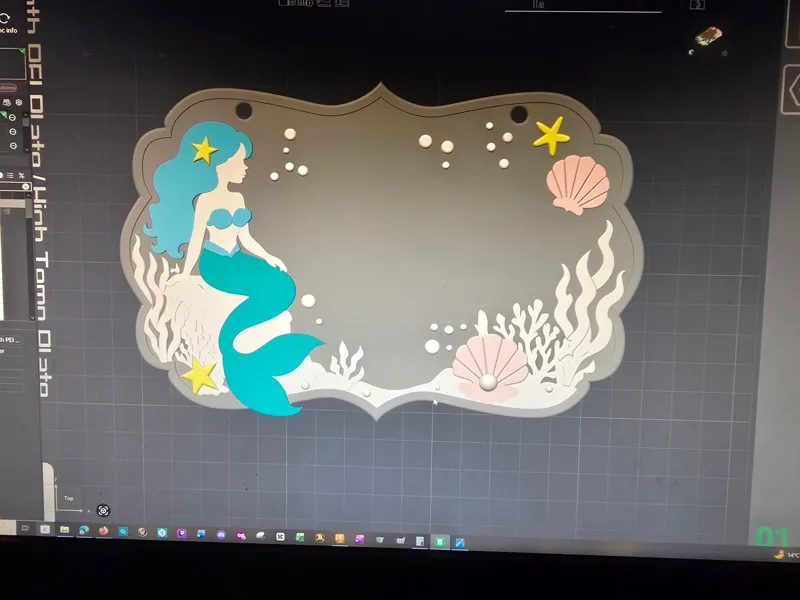
Task: Click the list view icon in settings
Action: 10,176
